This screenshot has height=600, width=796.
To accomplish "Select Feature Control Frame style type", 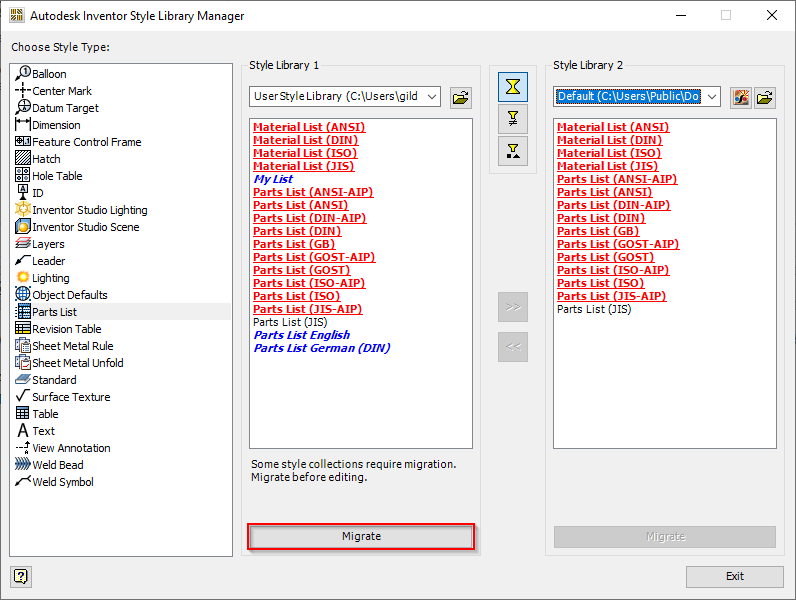I will click(78, 142).
